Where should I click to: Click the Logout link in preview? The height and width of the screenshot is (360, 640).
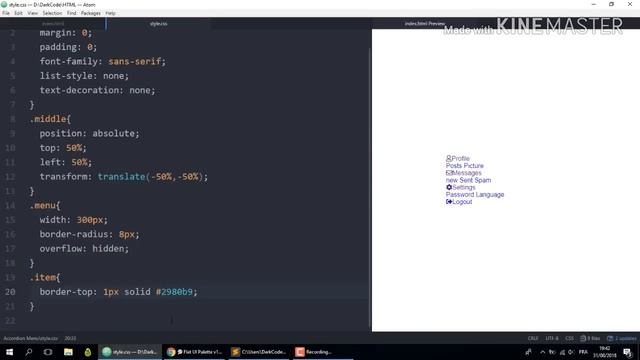point(462,202)
